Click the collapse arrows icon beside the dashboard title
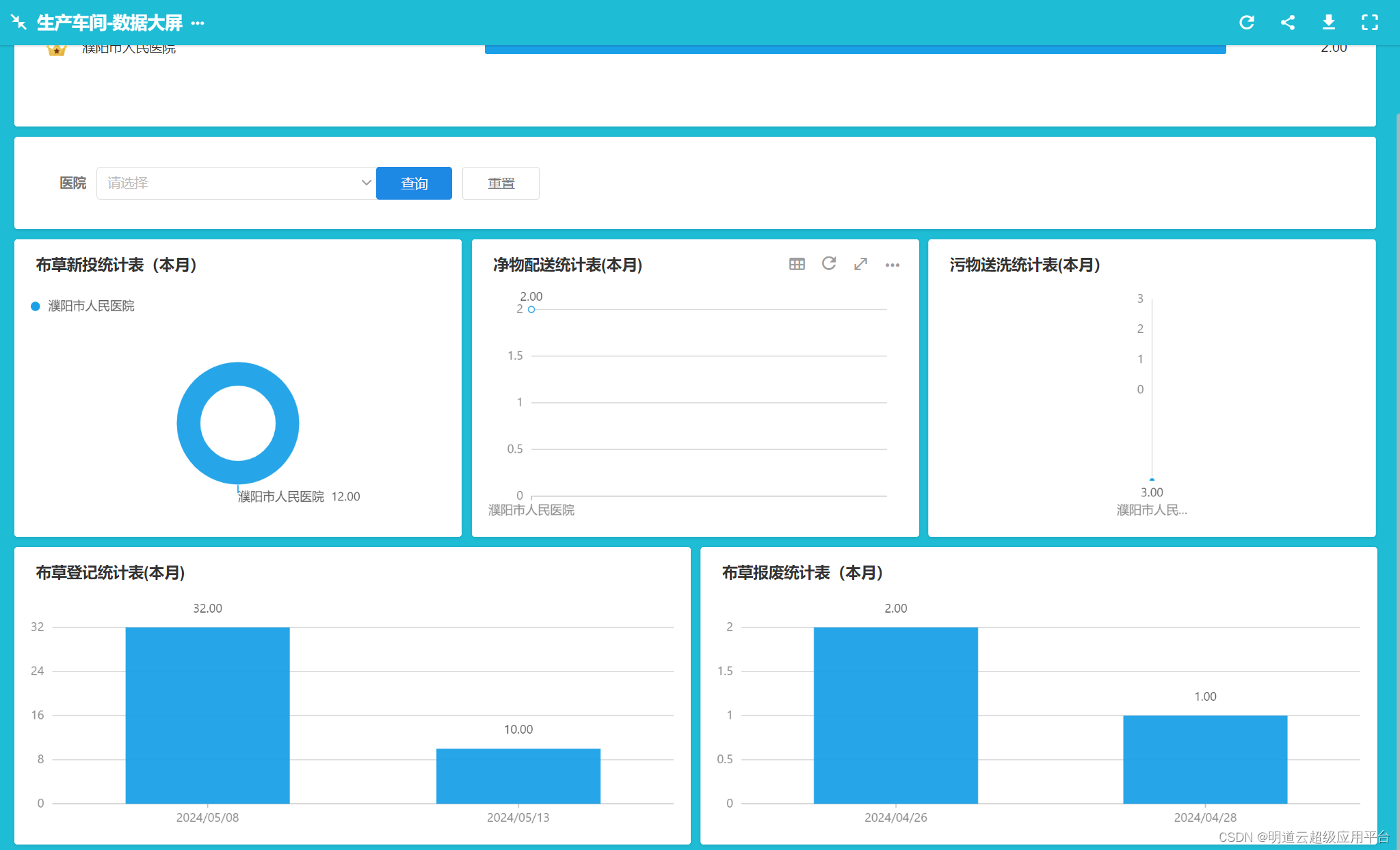1400x850 pixels. 19,23
